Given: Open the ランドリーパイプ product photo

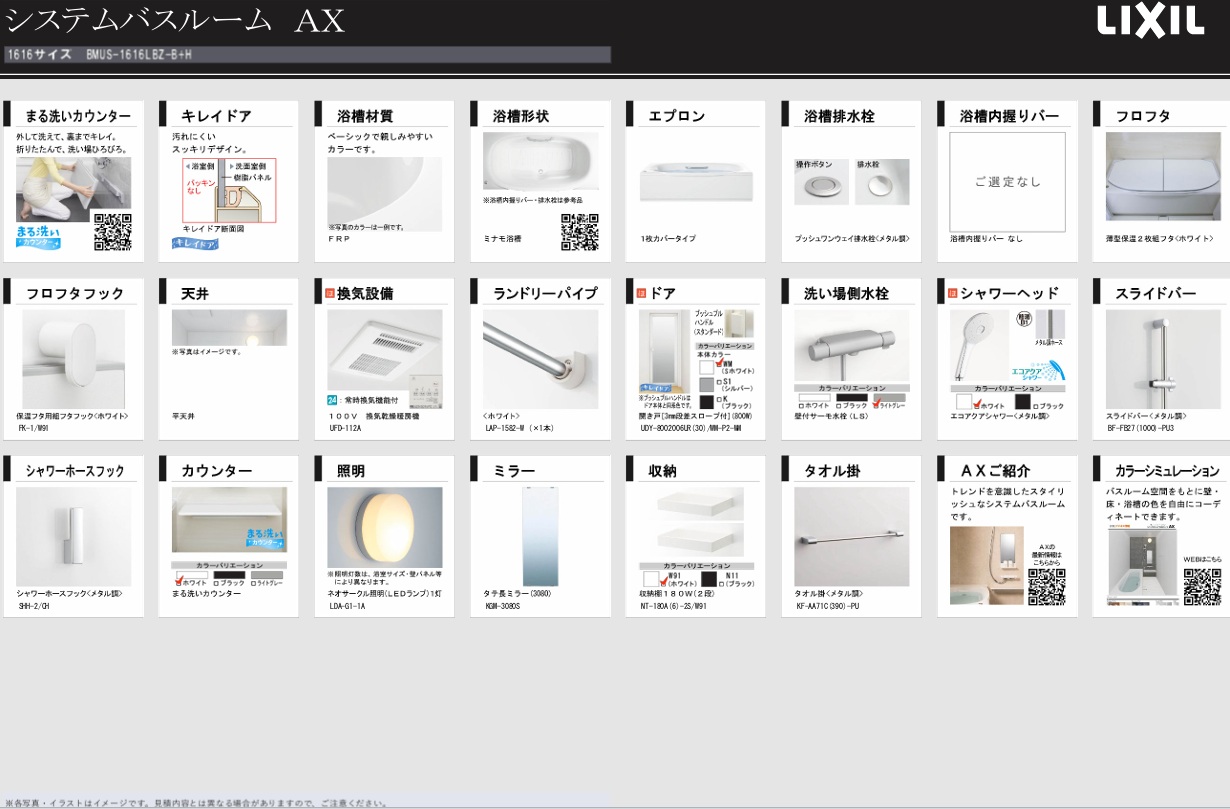Looking at the screenshot, I should click(x=541, y=359).
